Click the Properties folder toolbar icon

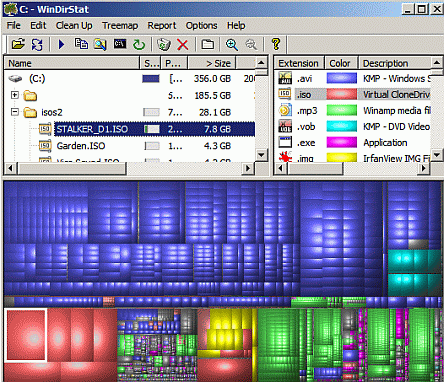207,44
